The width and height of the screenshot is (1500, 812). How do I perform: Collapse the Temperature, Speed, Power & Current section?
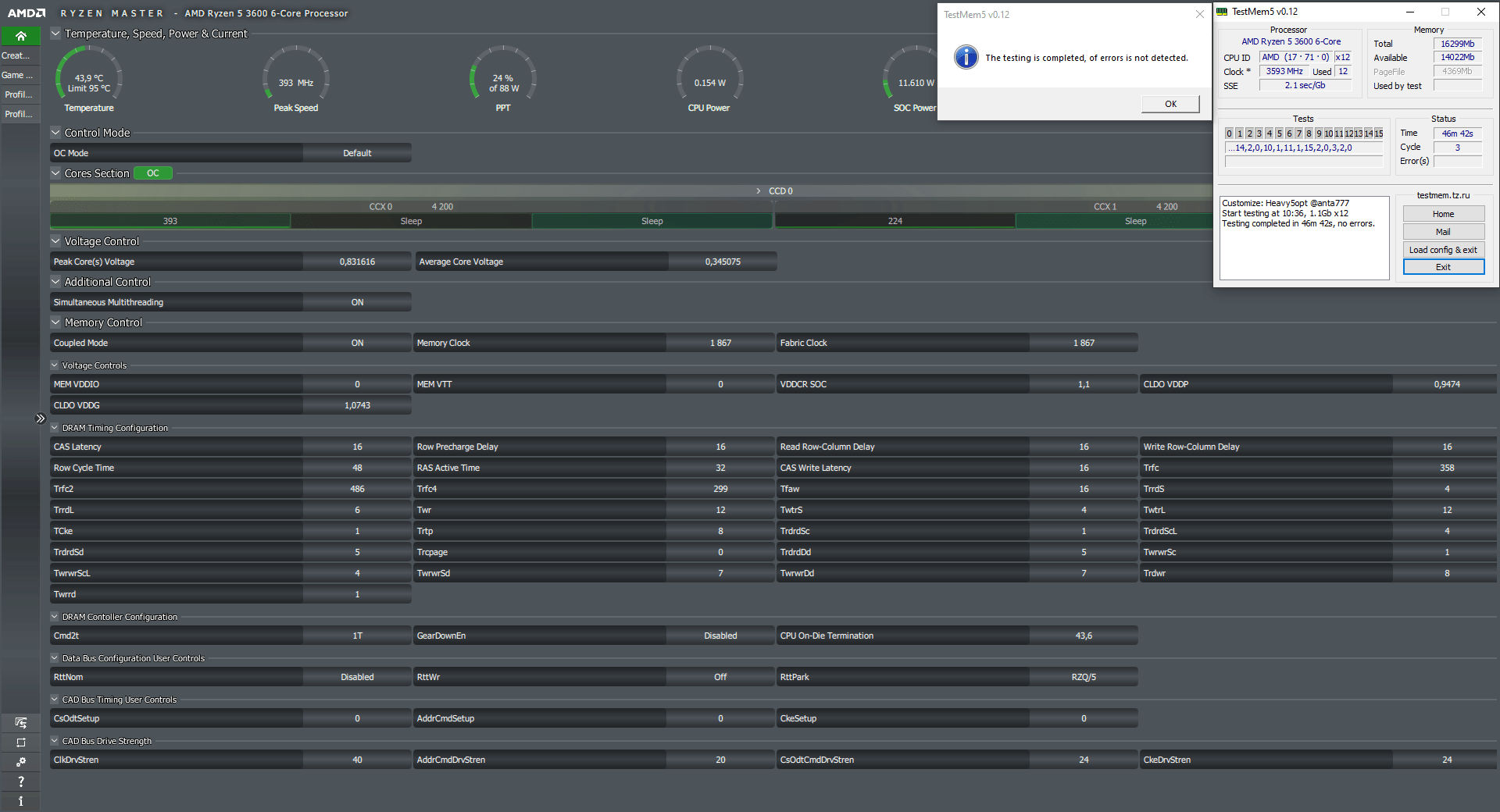coord(55,34)
